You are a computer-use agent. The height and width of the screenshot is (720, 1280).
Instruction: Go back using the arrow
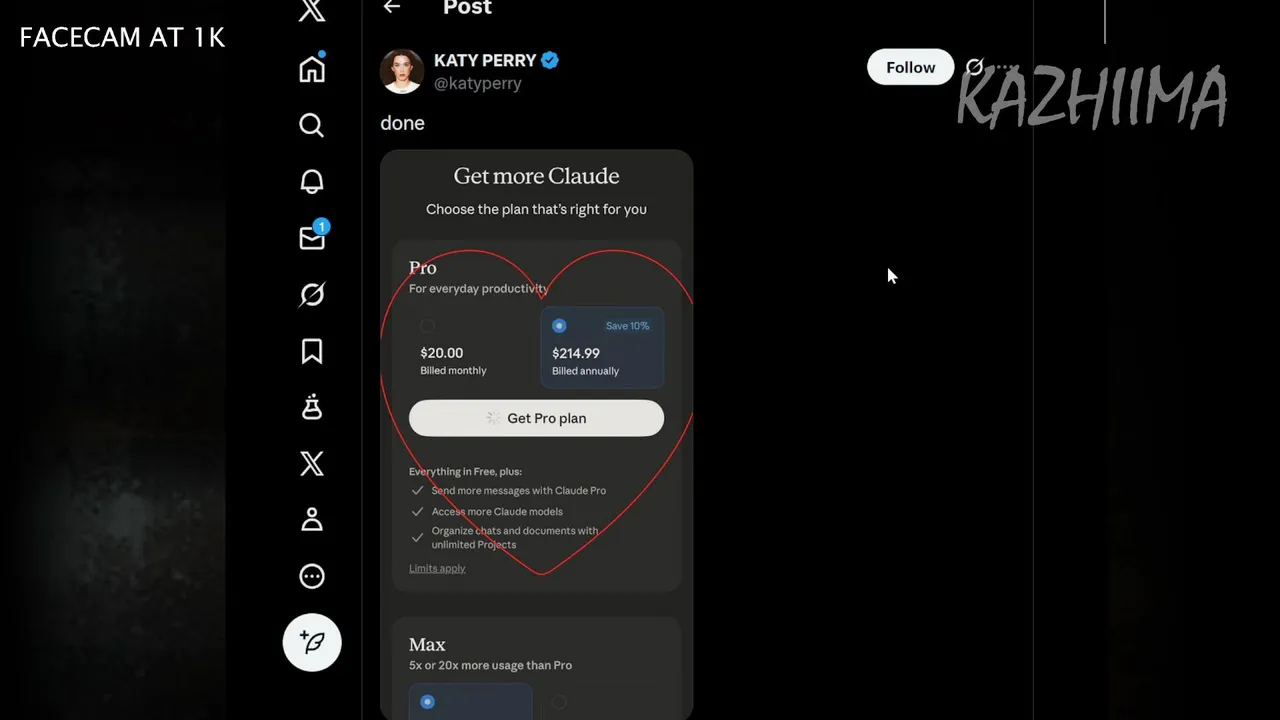(x=392, y=8)
